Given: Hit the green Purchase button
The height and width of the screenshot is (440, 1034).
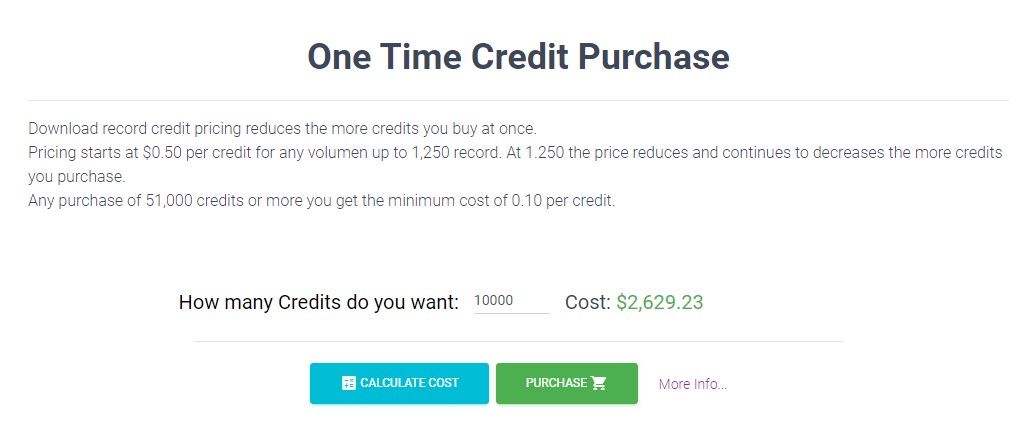Looking at the screenshot, I should click(566, 383).
